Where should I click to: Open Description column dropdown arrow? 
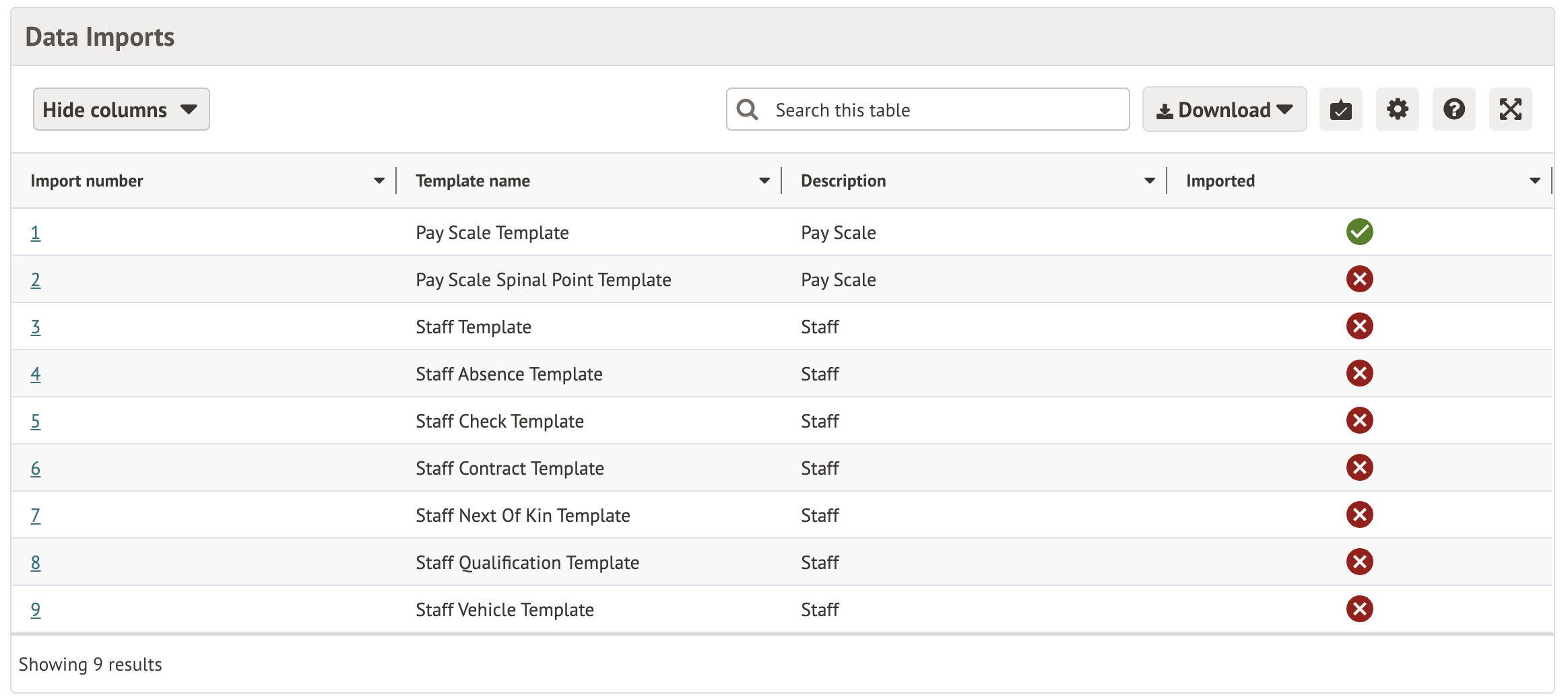[1150, 180]
